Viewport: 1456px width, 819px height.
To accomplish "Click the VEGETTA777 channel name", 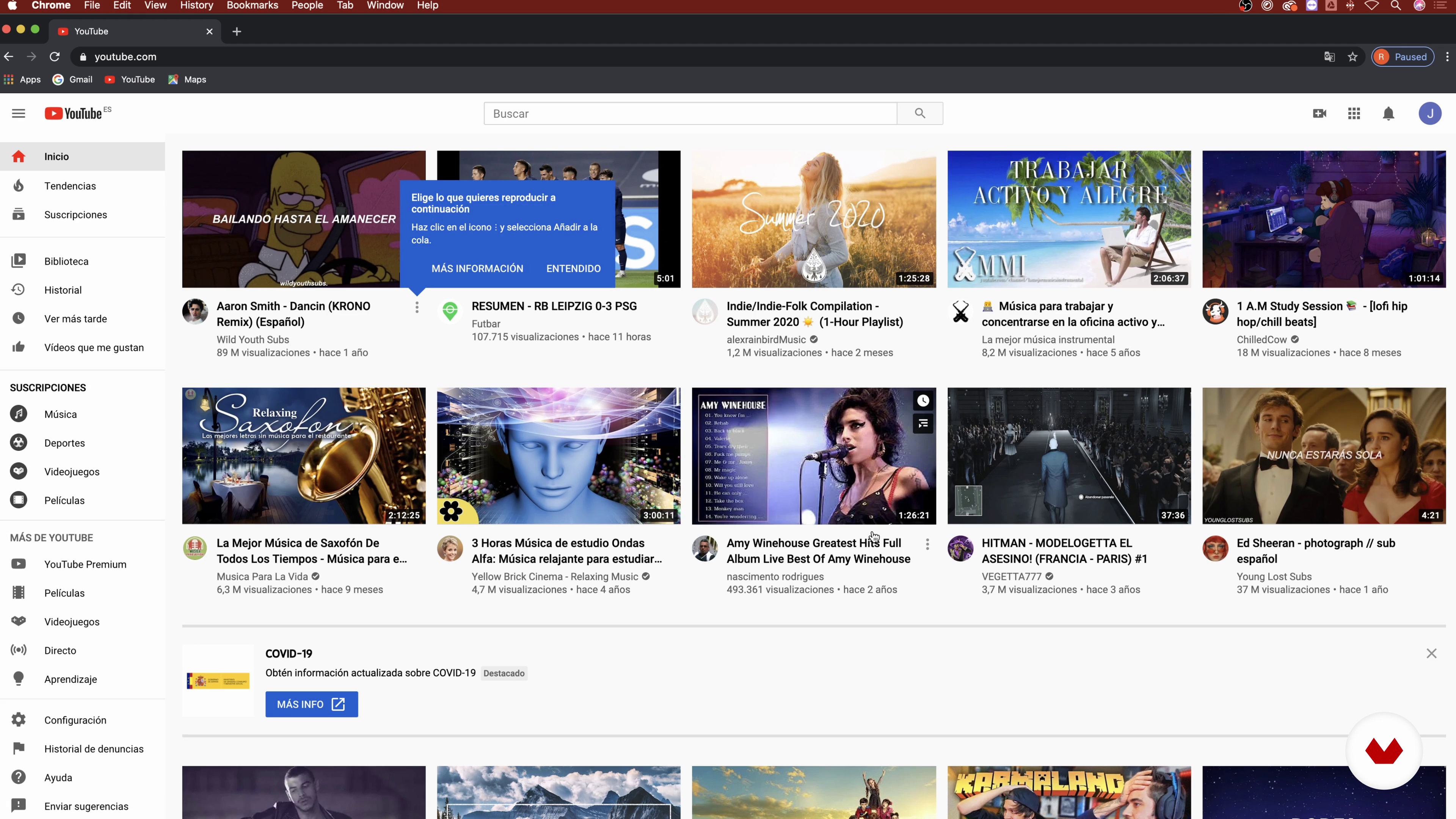I will tap(1011, 576).
